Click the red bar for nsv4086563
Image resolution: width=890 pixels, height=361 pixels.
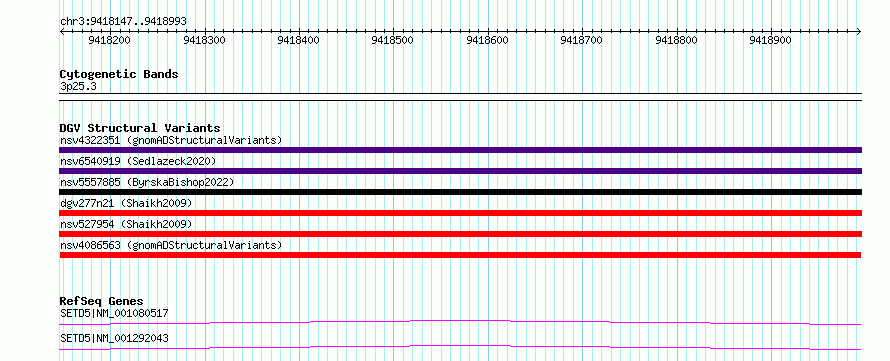pos(460,255)
